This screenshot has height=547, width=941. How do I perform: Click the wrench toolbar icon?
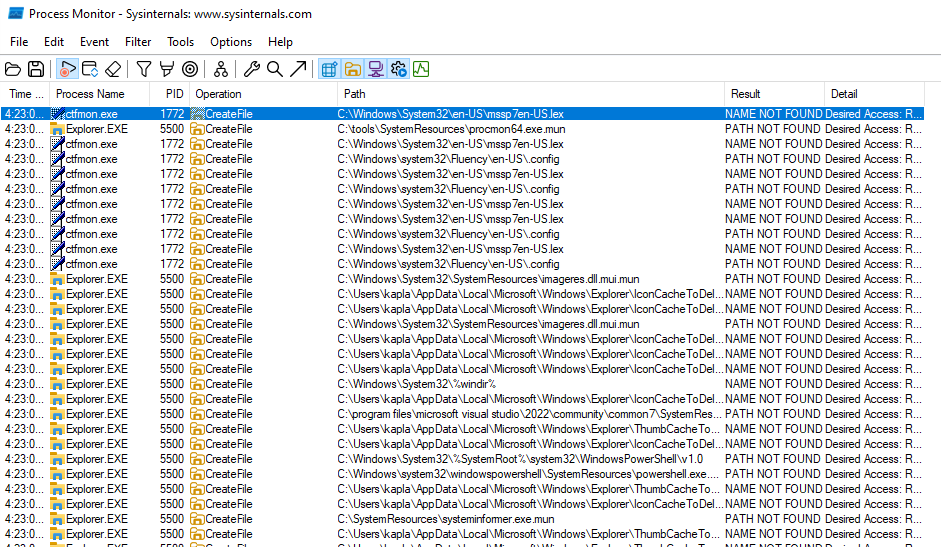251,70
